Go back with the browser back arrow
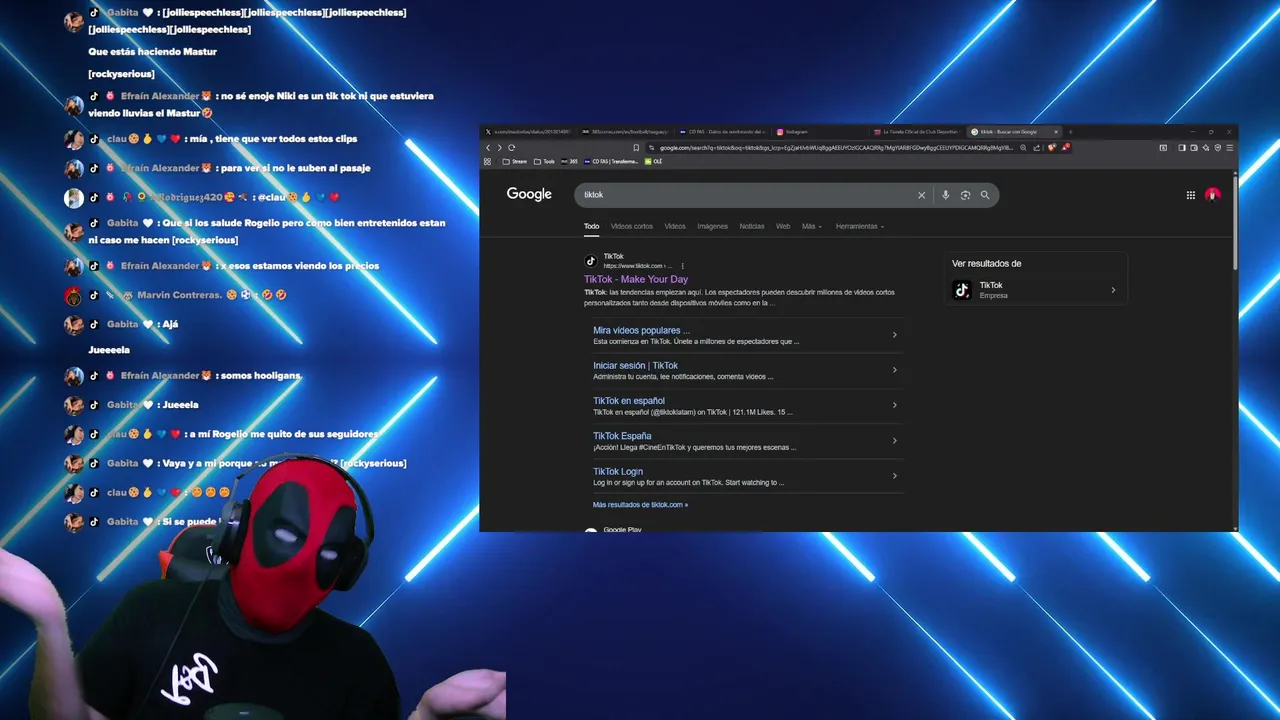This screenshot has width=1280, height=720. pyautogui.click(x=488, y=147)
